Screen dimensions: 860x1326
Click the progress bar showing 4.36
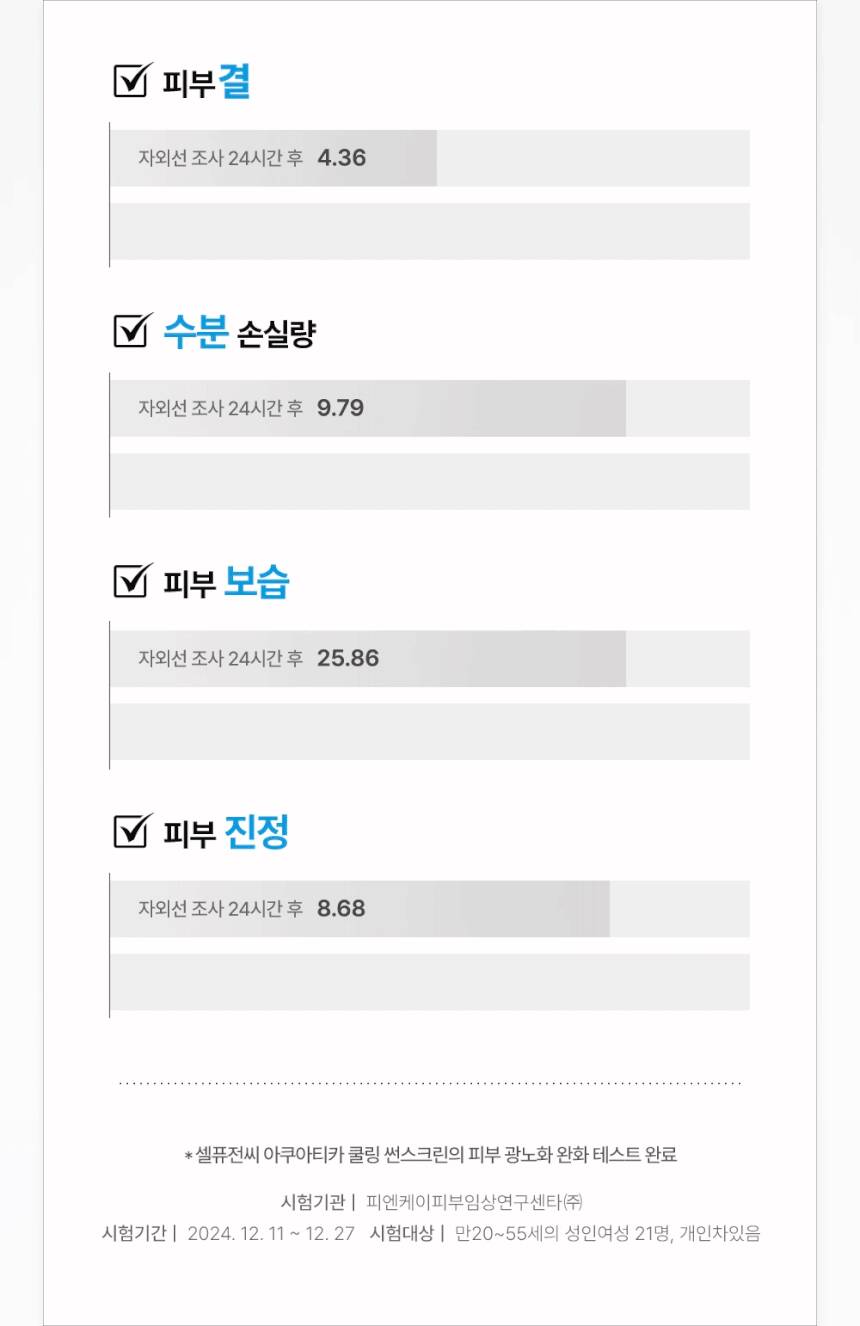coord(273,158)
